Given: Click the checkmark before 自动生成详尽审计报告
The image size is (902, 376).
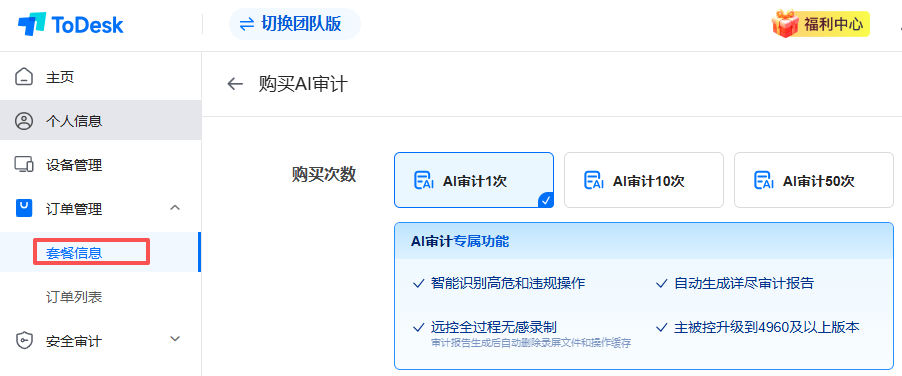Looking at the screenshot, I should tap(662, 283).
